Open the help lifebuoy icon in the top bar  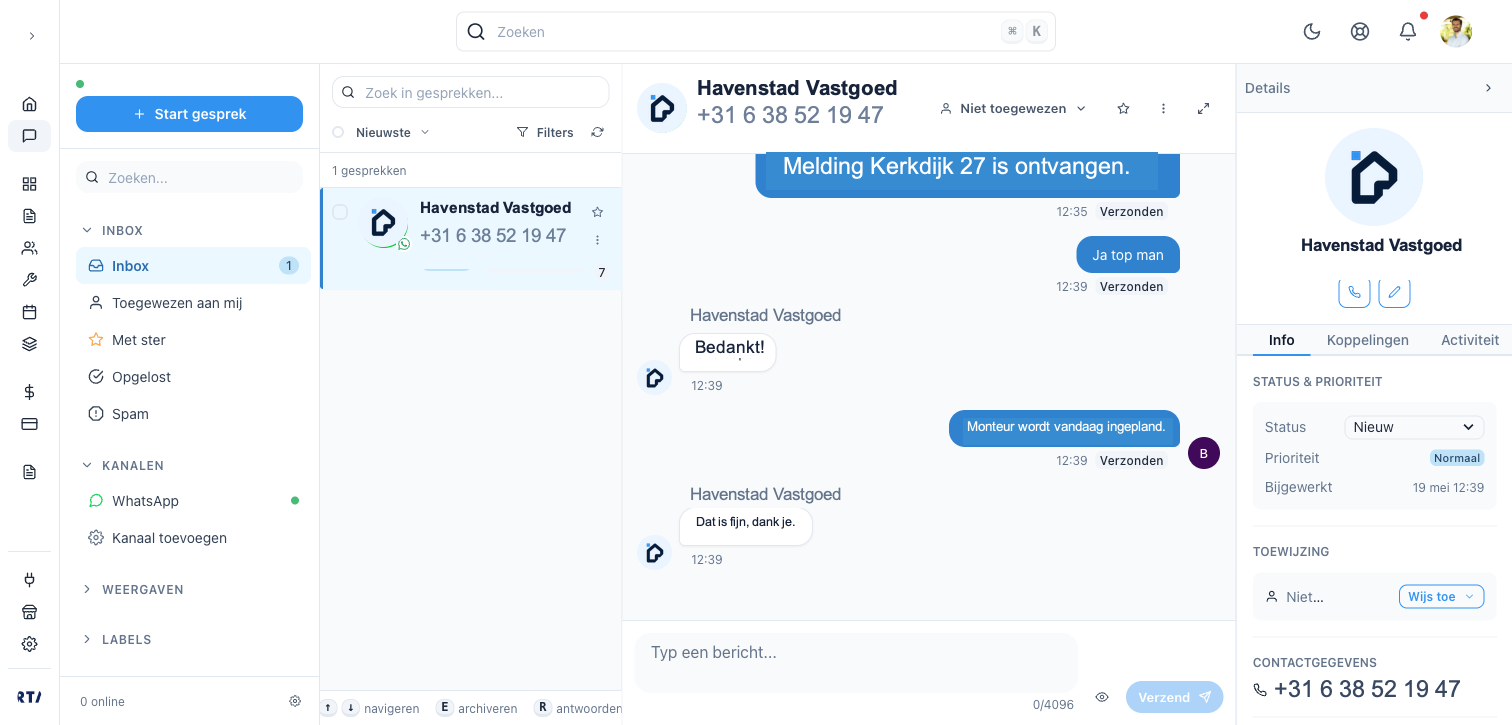[x=1360, y=32]
